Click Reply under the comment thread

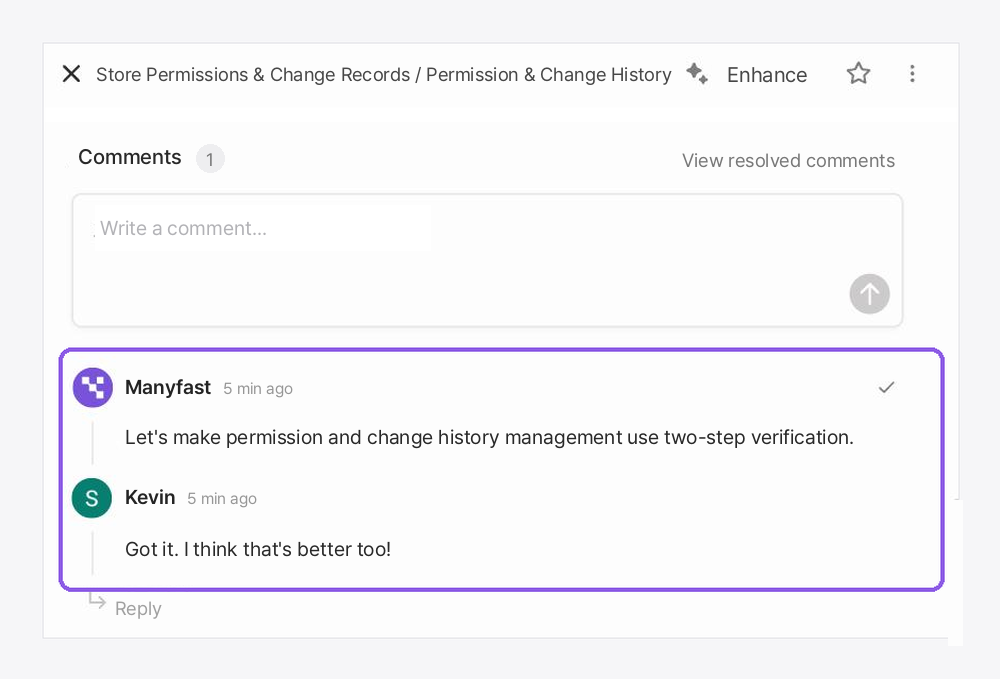pos(138,609)
